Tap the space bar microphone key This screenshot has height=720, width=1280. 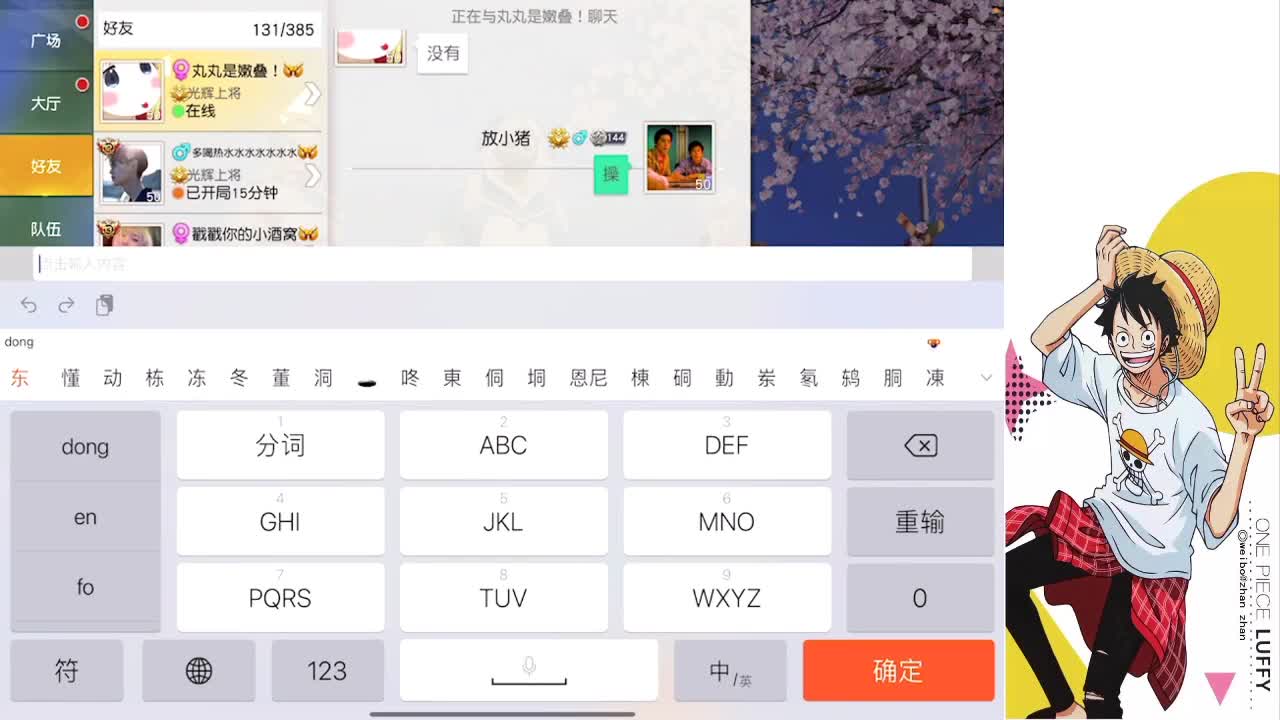(x=529, y=671)
